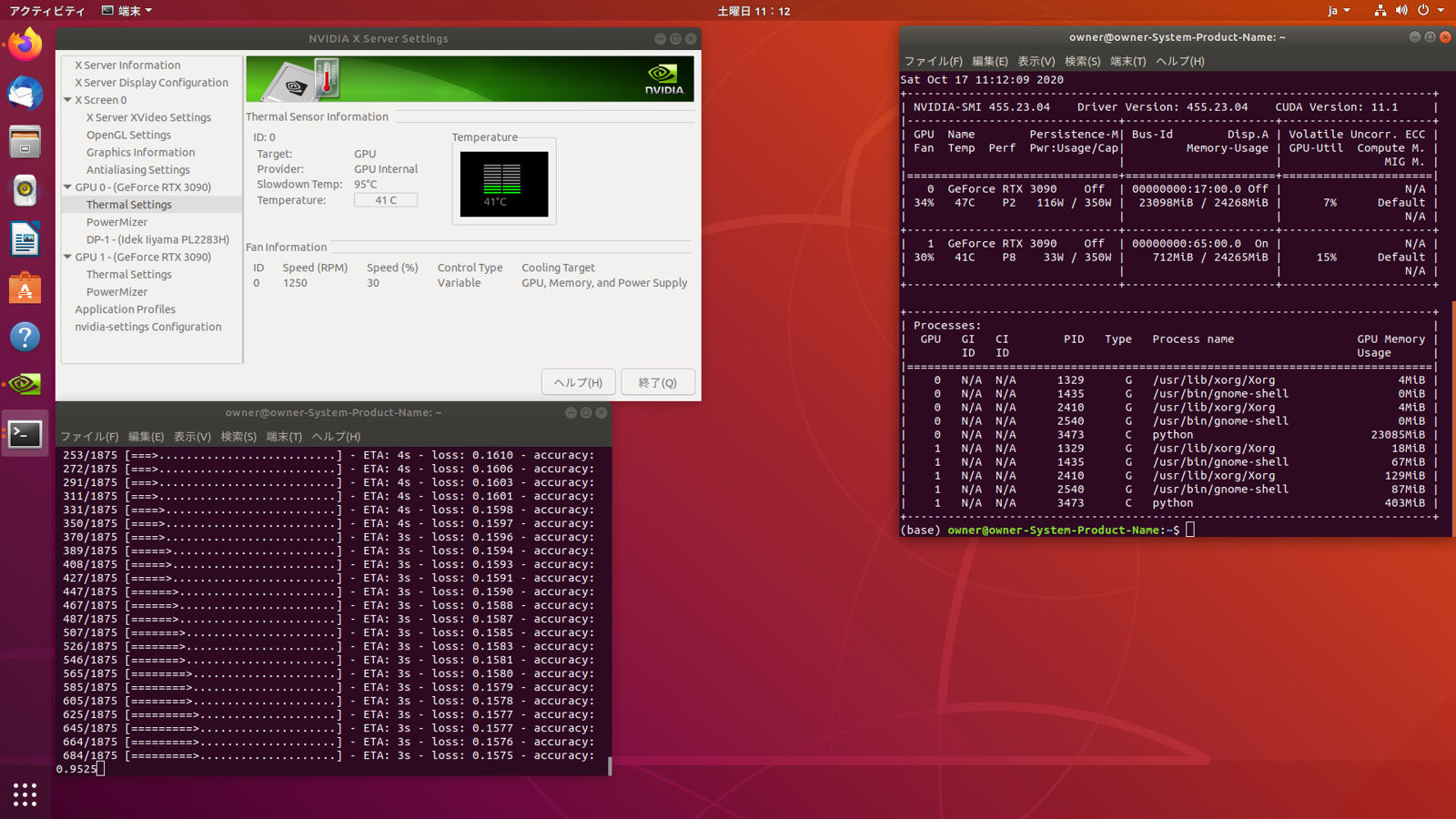Open the Files manager dock icon

[25, 142]
